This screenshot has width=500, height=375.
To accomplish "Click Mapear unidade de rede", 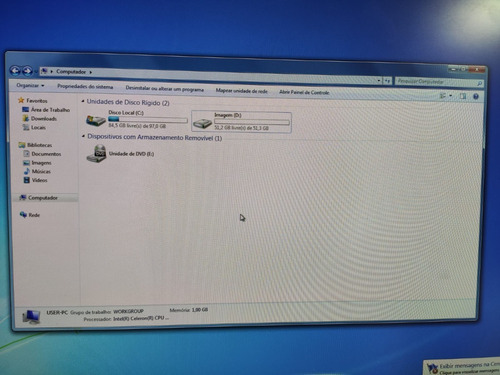I will 242,91.
